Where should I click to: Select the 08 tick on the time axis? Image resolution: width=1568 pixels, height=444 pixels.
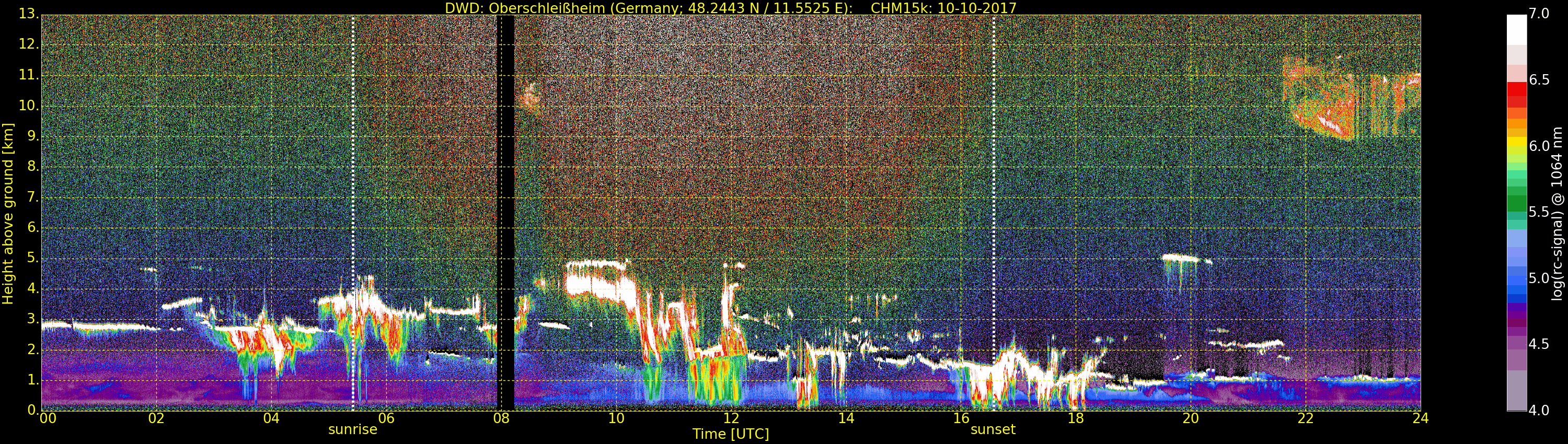point(501,418)
